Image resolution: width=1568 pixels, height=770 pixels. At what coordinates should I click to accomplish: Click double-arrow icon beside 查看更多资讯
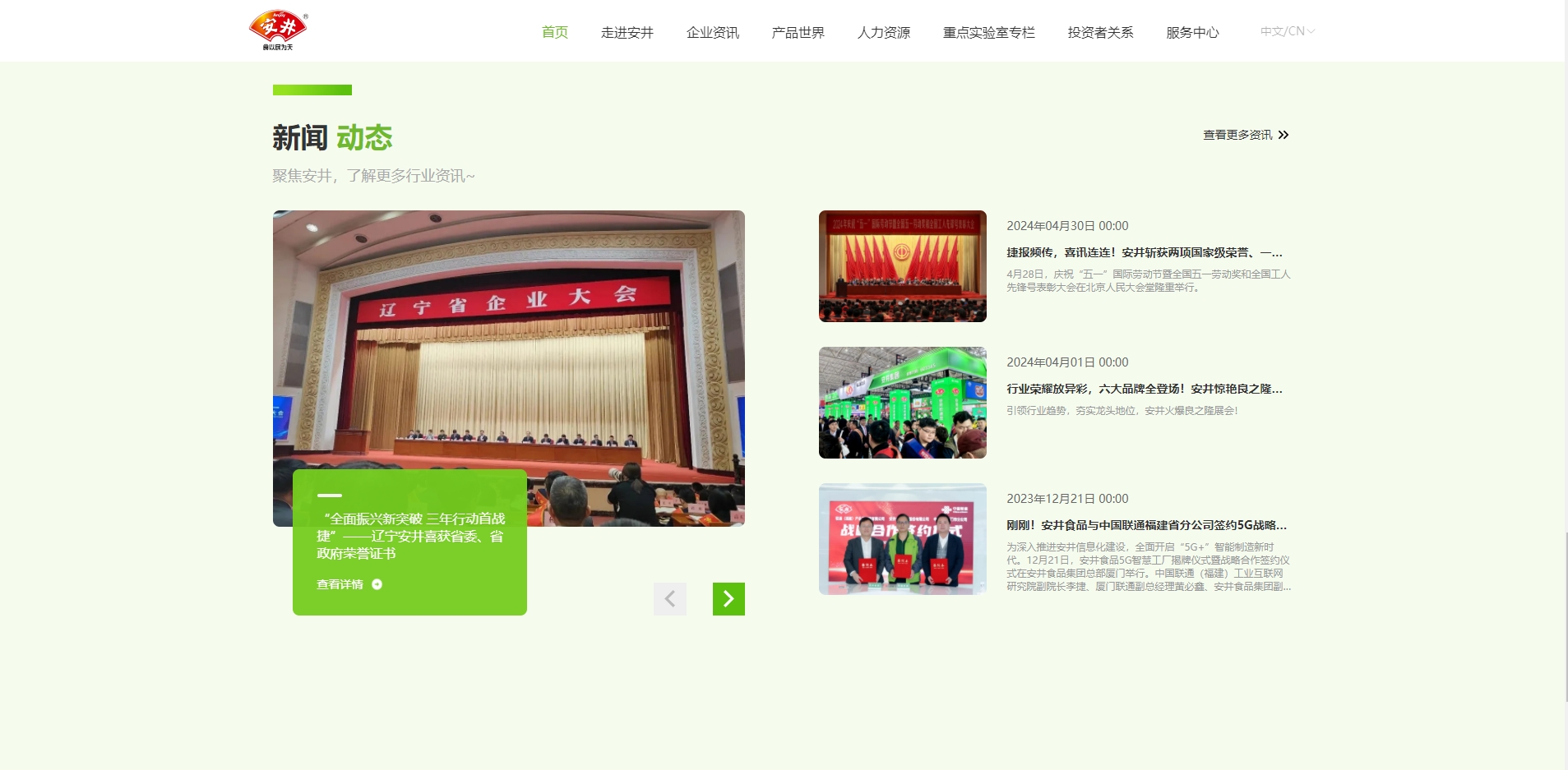1284,135
